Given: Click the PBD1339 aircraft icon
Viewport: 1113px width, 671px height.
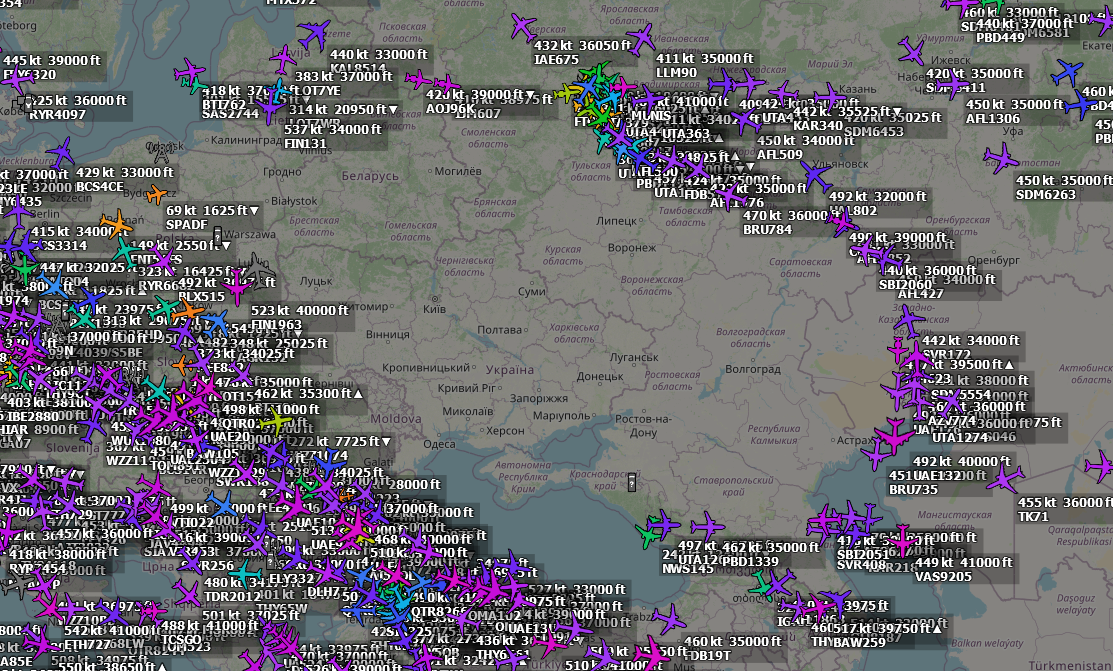Looking at the screenshot, I should (x=707, y=526).
